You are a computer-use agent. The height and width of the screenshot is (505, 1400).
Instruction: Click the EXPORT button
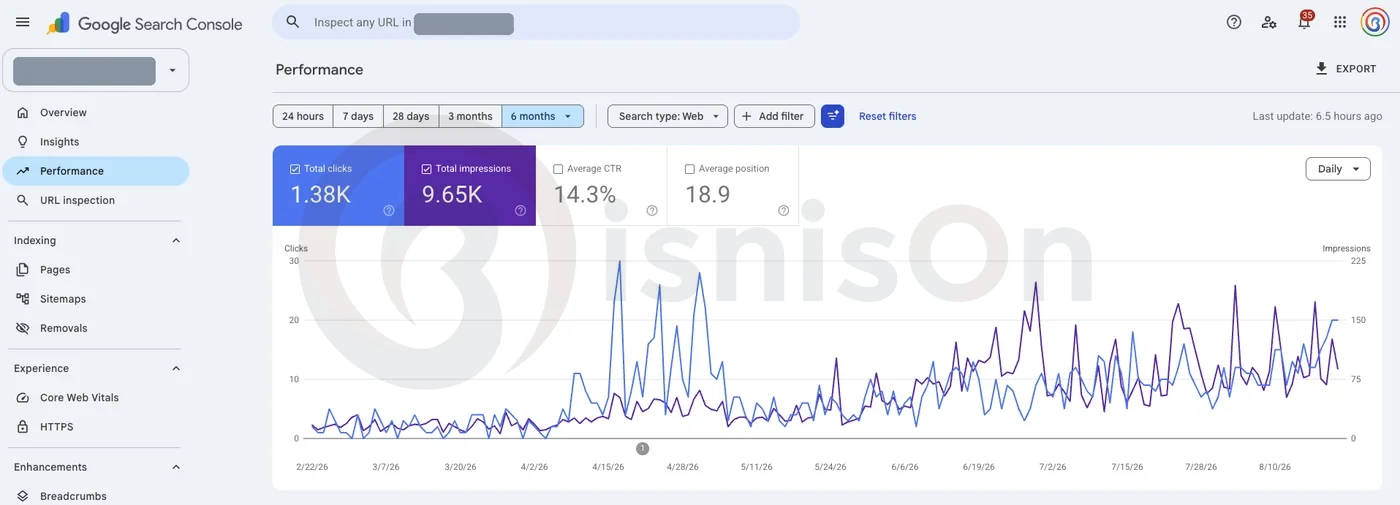tap(1345, 69)
